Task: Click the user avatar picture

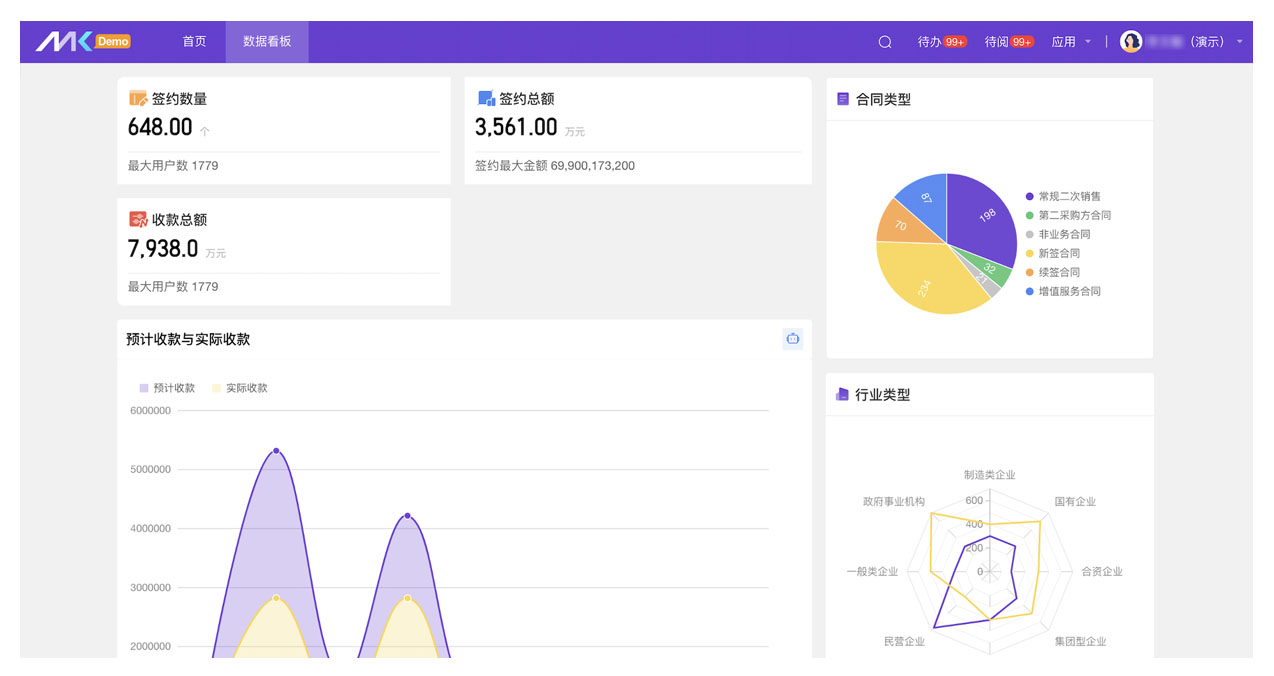Action: click(x=1131, y=42)
